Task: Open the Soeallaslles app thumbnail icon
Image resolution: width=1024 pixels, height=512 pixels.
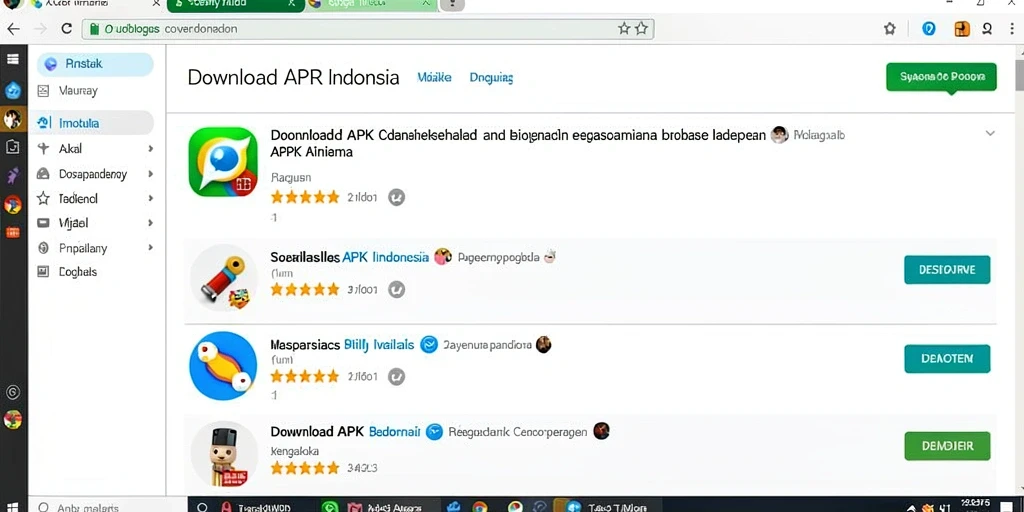Action: click(223, 278)
